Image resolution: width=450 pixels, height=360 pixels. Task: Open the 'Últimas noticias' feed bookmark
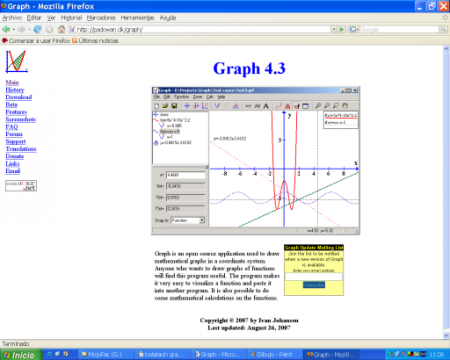click(95, 41)
